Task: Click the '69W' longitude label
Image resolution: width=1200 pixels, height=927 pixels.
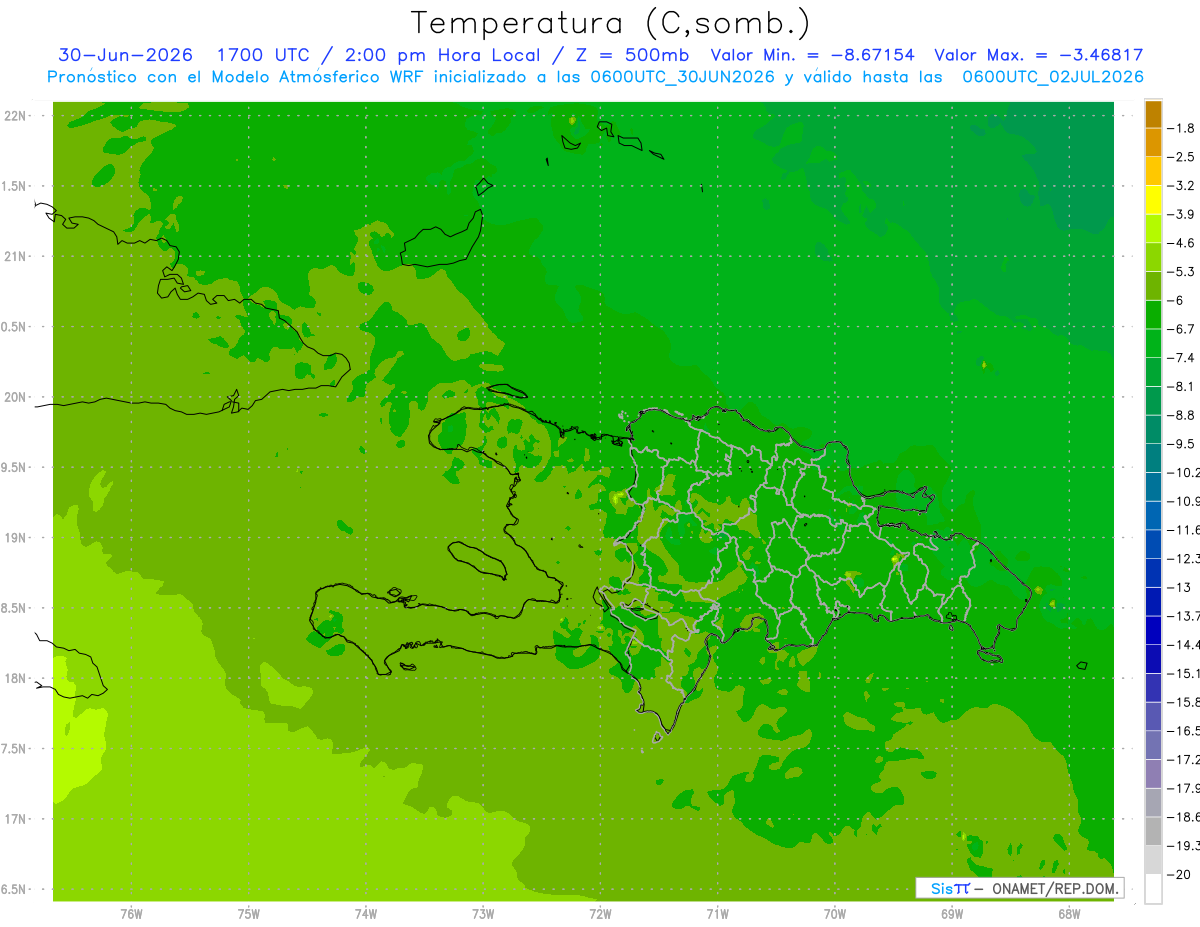Action: 952,914
